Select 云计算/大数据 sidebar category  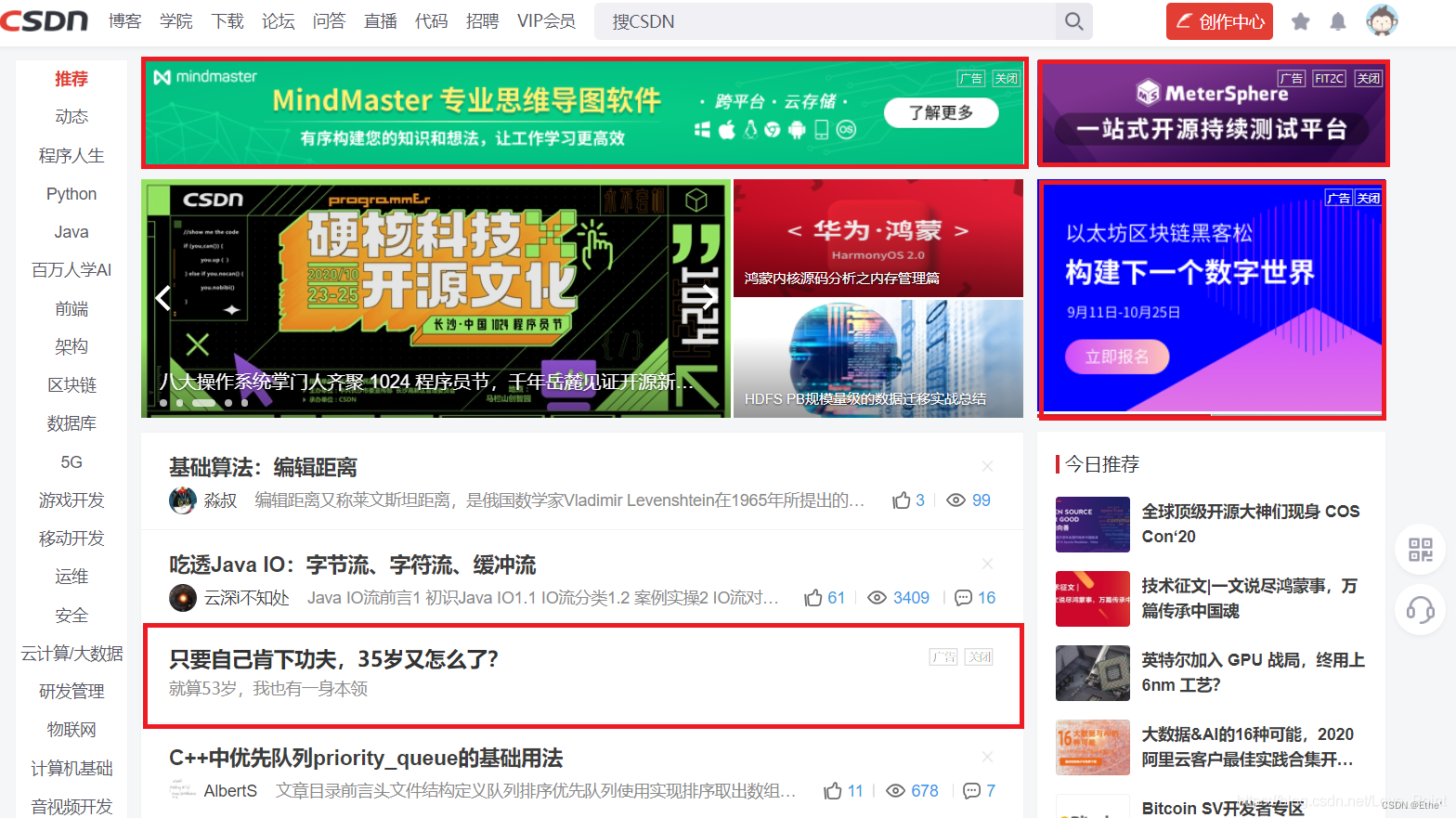click(x=71, y=654)
